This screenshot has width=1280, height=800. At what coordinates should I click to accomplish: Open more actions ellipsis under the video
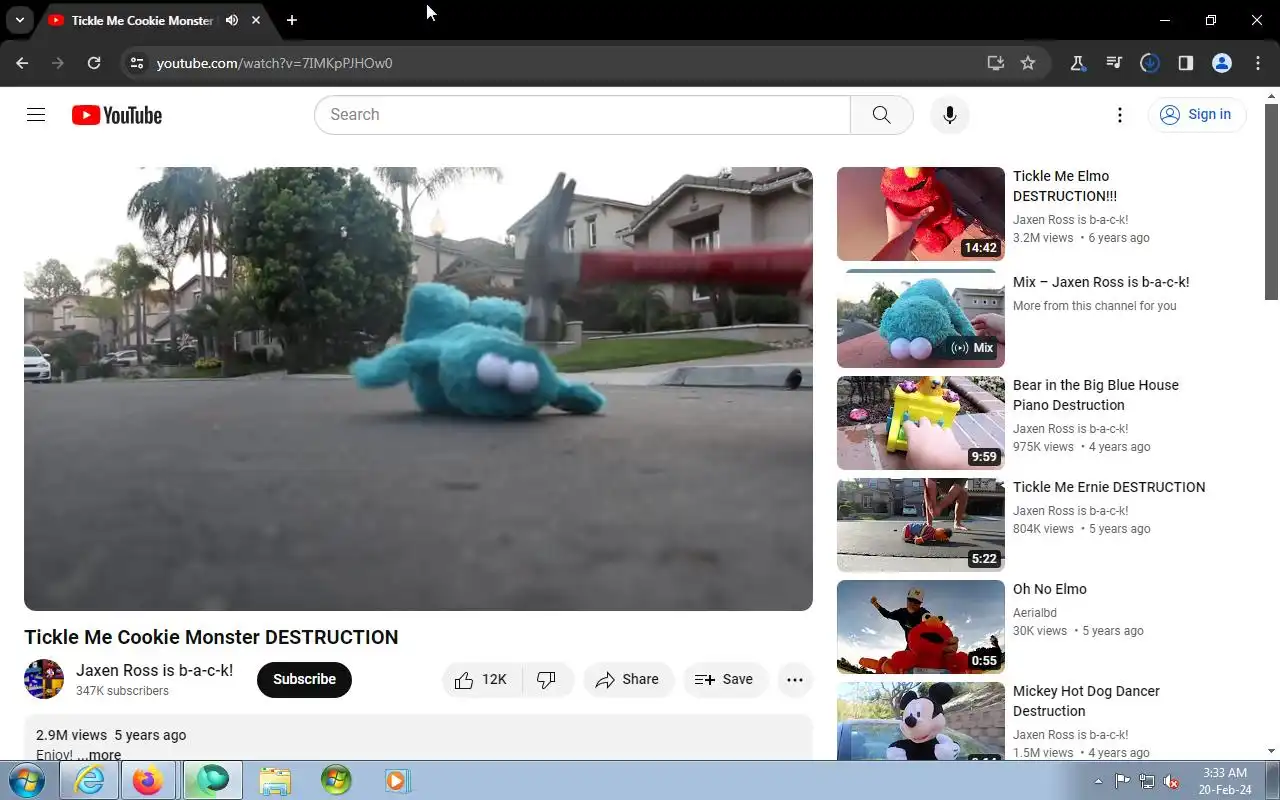tap(795, 679)
